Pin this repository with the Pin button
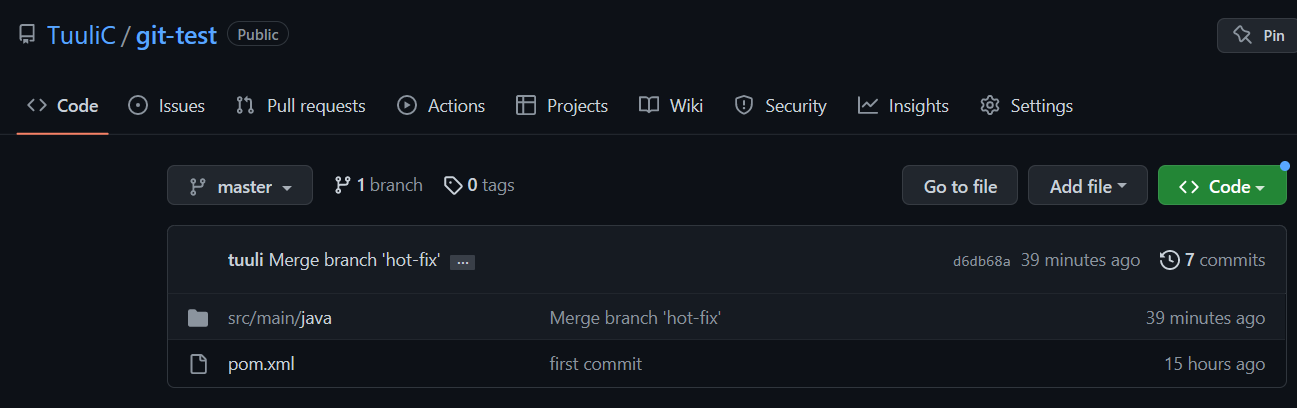 1259,35
